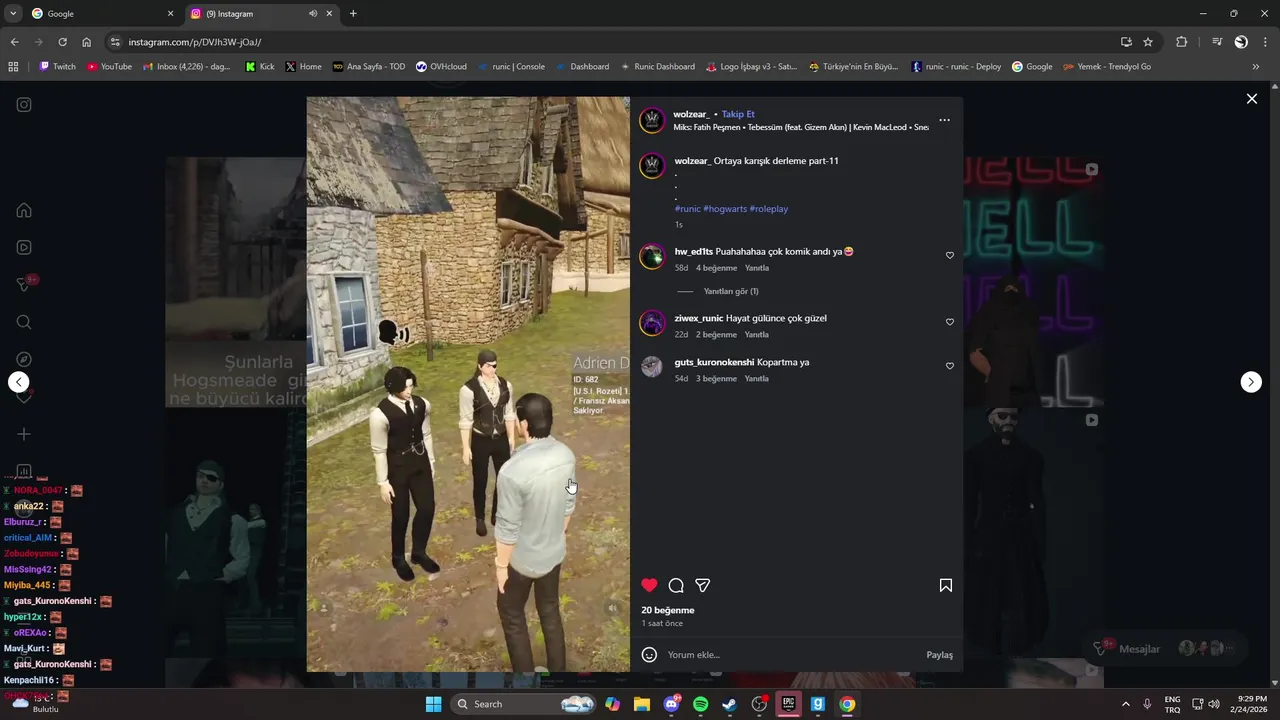The height and width of the screenshot is (720, 1280).
Task: Click the browser Home button
Action: tap(87, 42)
